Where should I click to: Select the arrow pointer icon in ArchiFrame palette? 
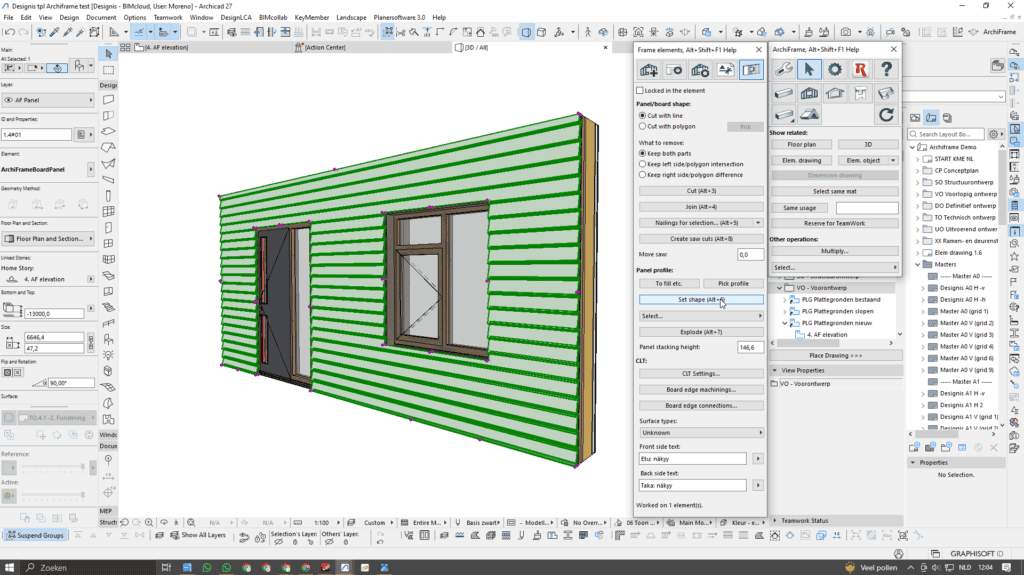coord(808,69)
